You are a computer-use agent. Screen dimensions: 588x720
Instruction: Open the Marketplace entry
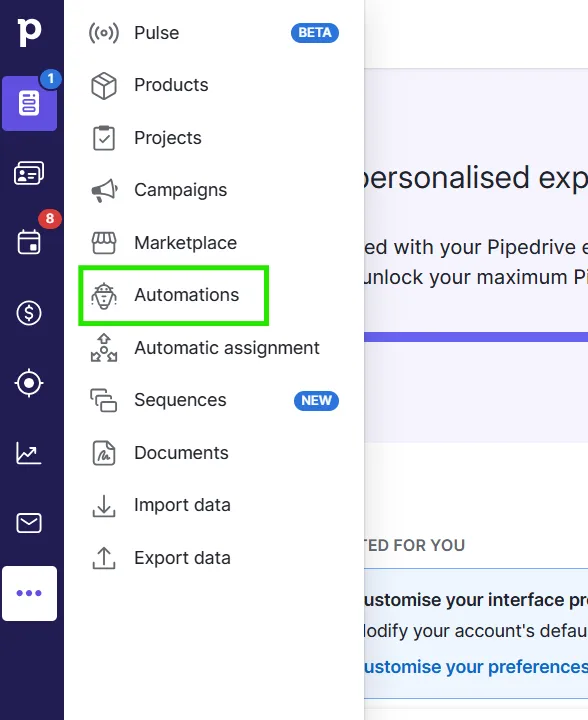214,243
